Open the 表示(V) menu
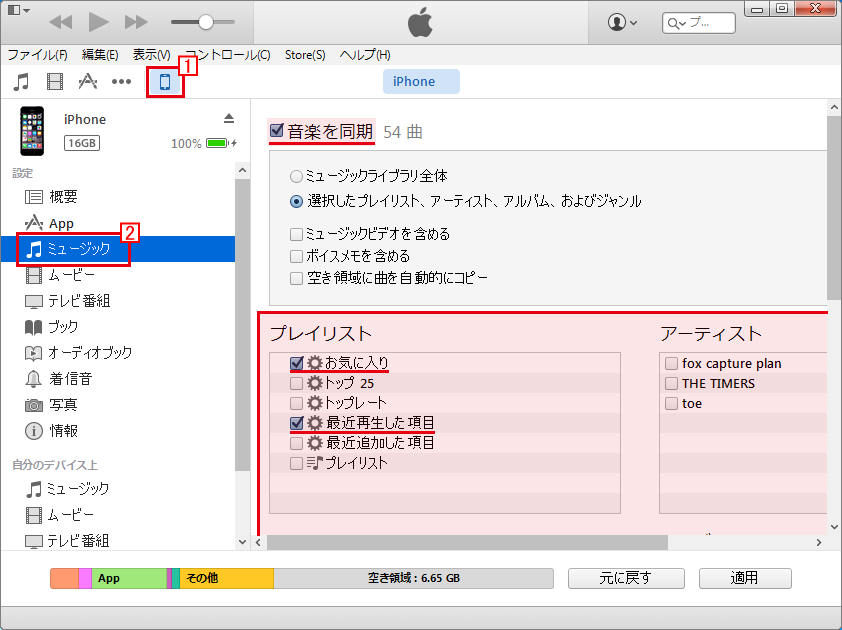 coord(151,55)
